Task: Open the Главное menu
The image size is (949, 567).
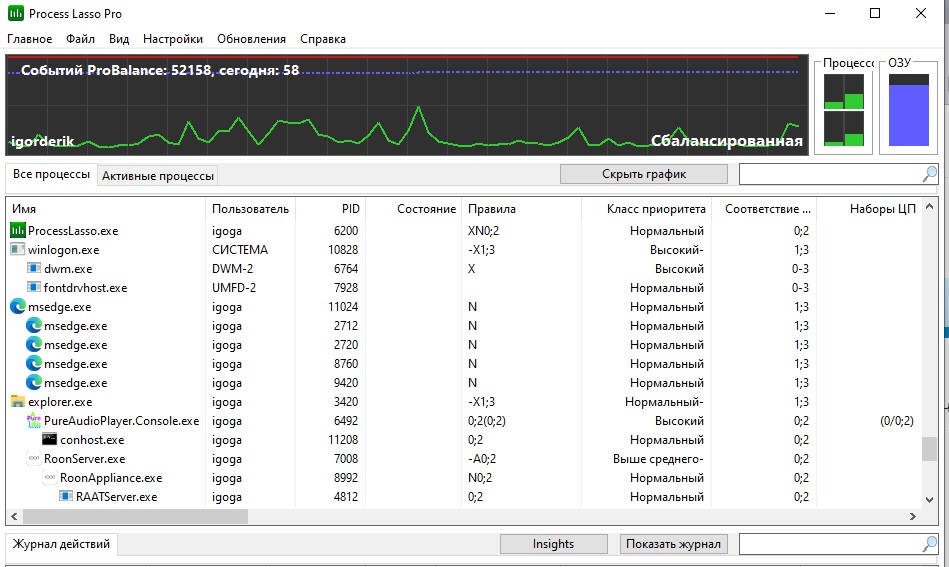Action: click(x=30, y=39)
